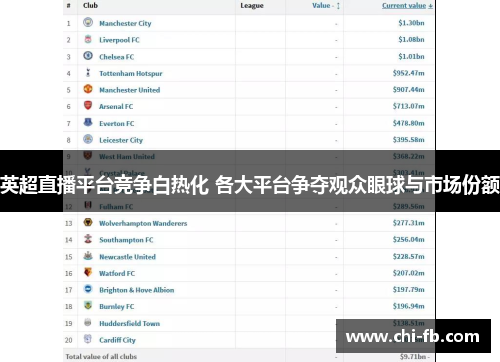This screenshot has width=500, height=362.
Task: Open the Cardiff City club link
Action: point(117,340)
